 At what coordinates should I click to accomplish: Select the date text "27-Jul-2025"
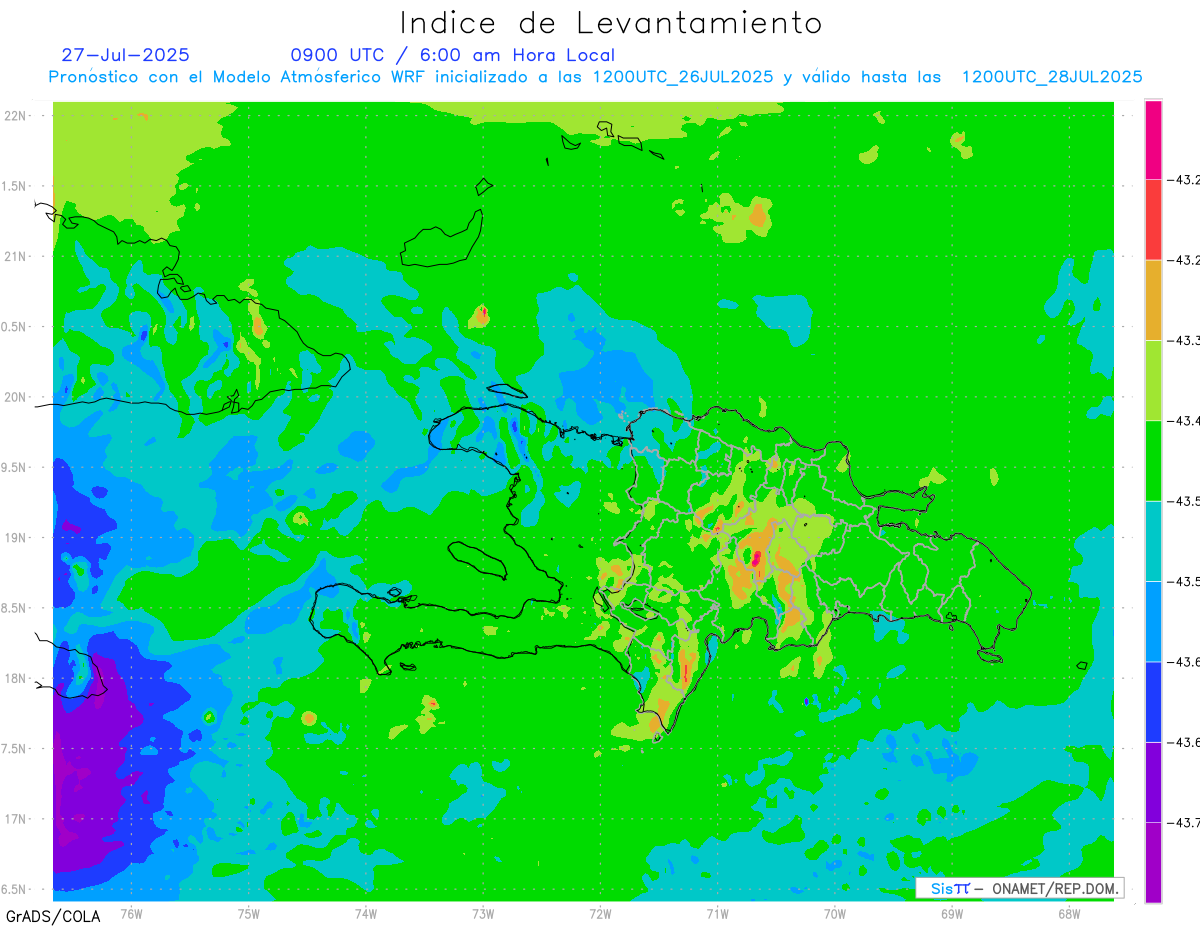(125, 55)
